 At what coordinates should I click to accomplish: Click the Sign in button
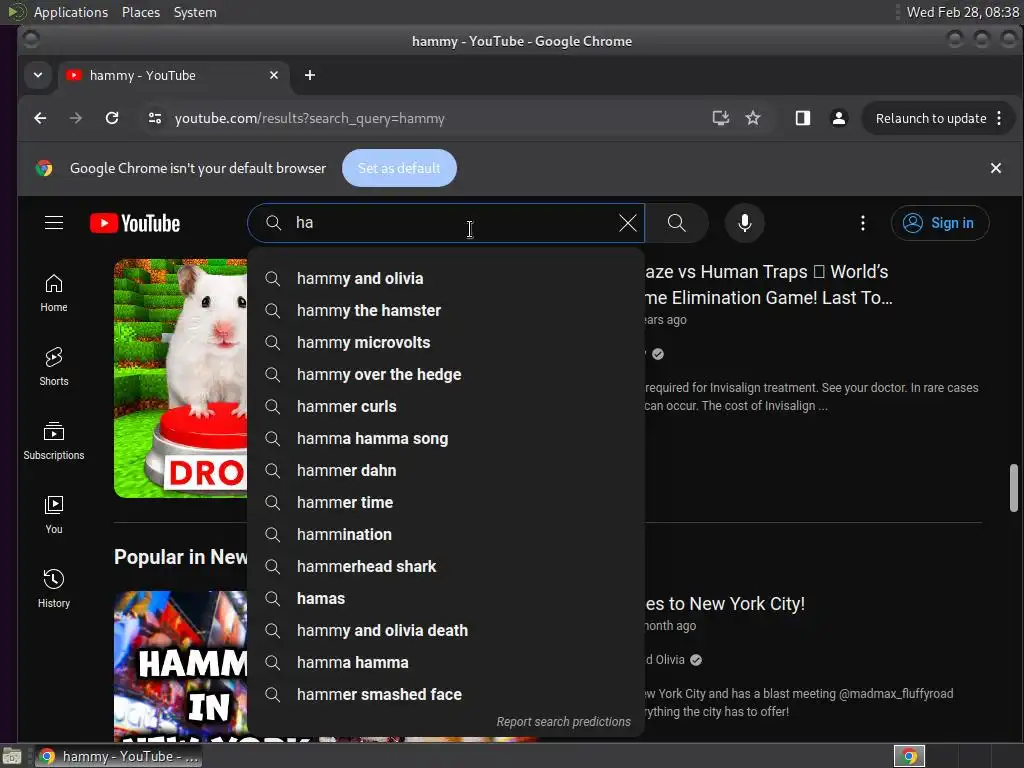(940, 223)
